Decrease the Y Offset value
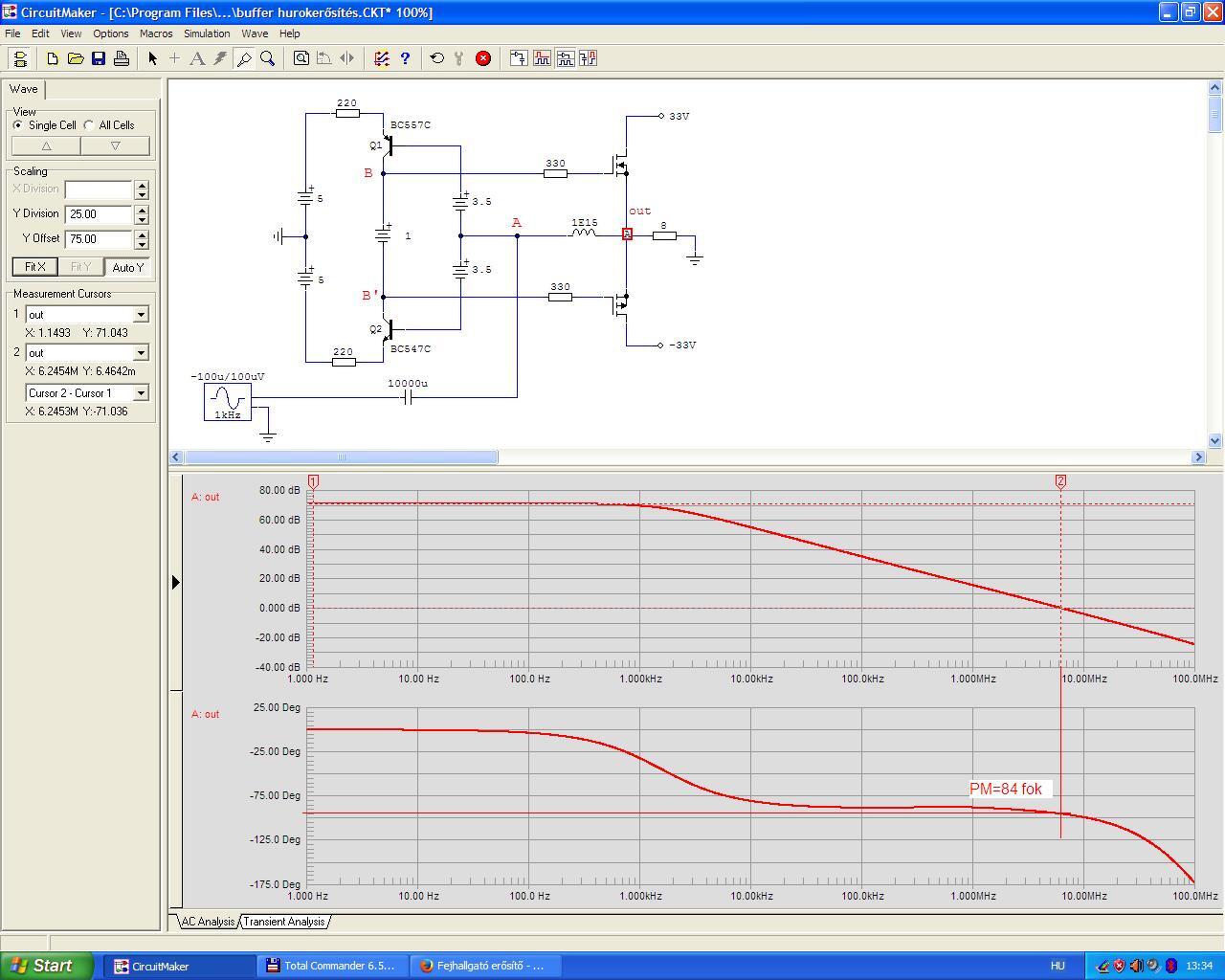Screen dimensions: 1225x980 pos(142,244)
